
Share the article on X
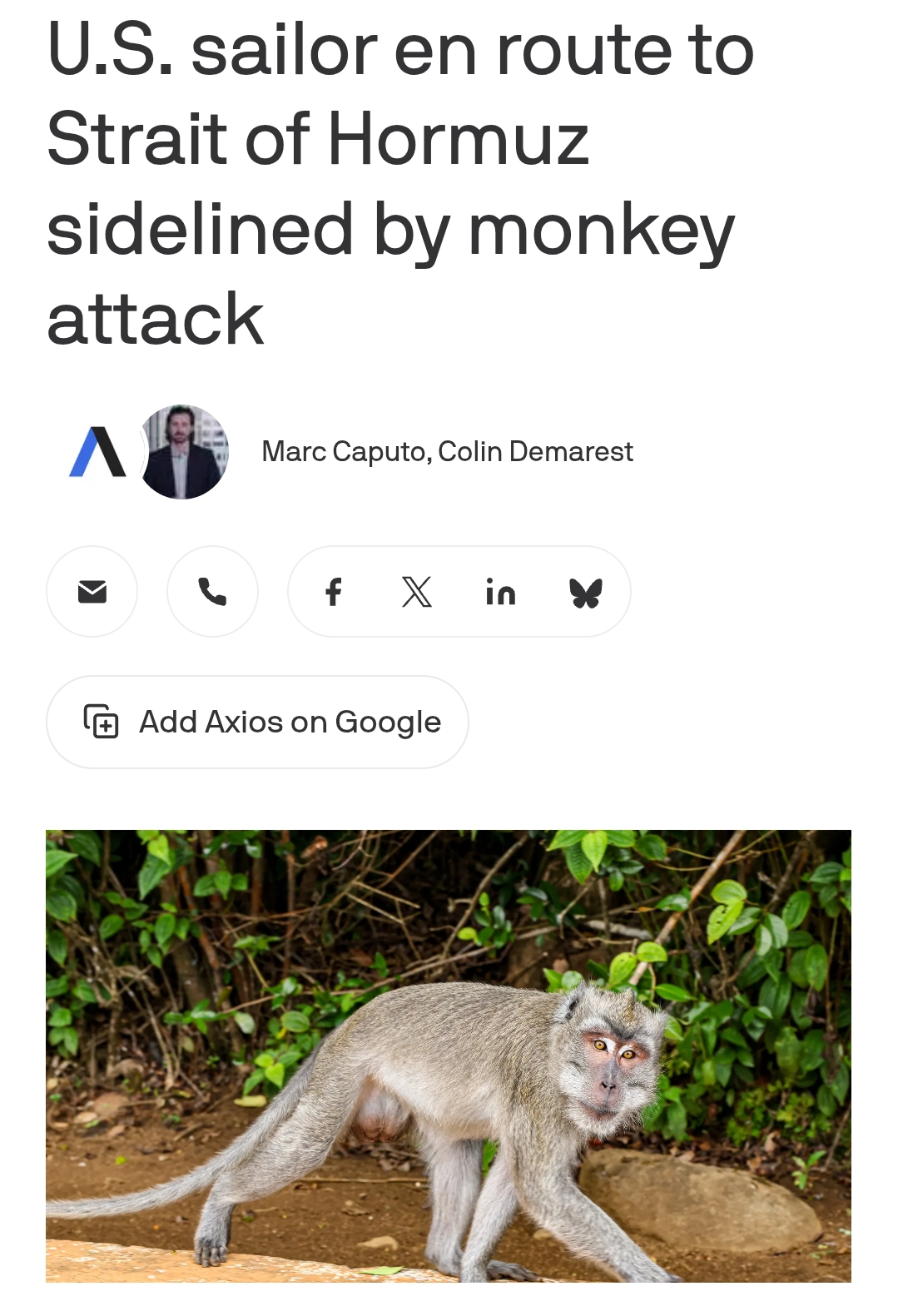click(417, 592)
